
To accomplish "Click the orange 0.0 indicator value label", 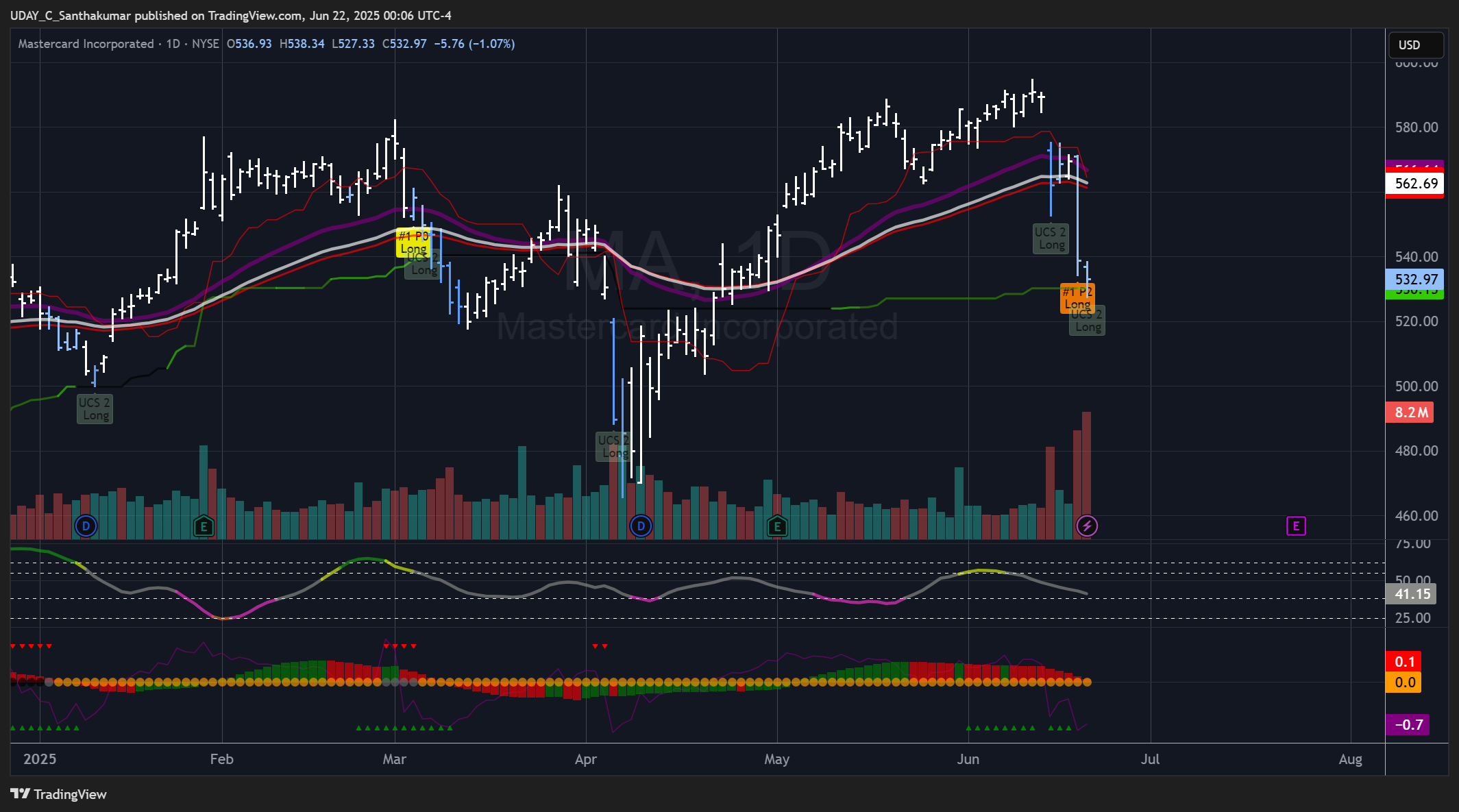I will coord(1403,682).
